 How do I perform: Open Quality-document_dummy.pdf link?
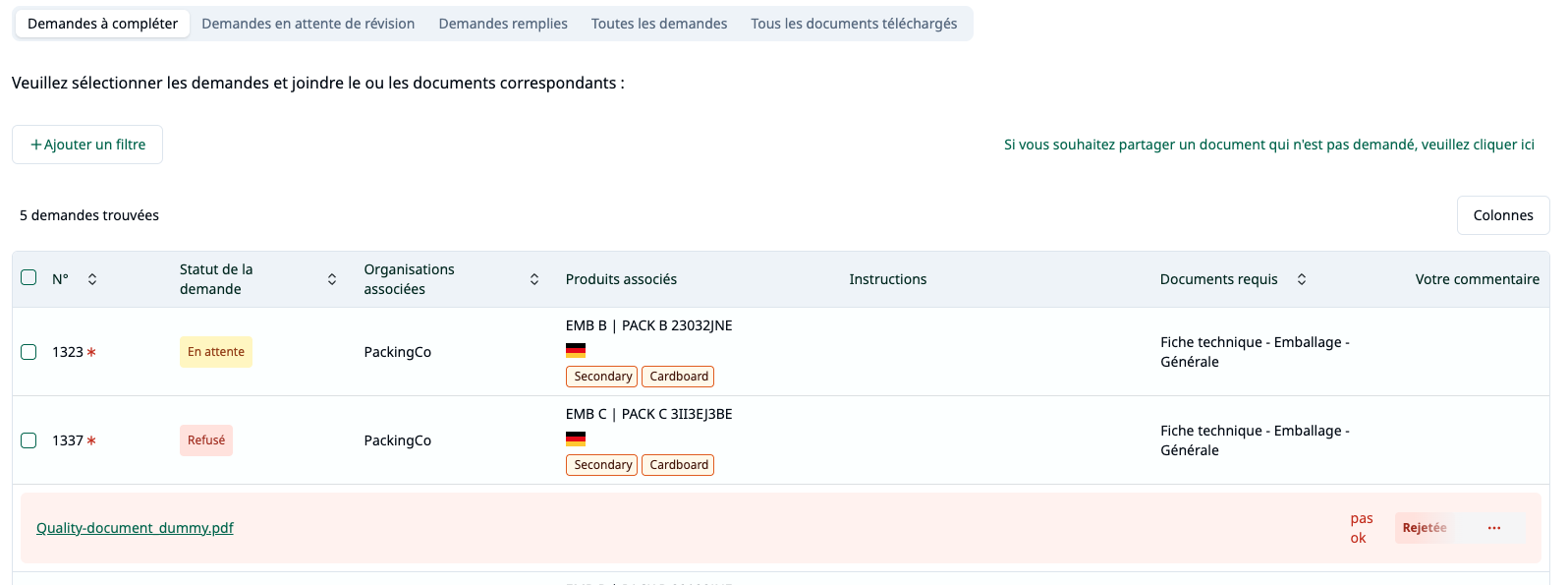135,528
